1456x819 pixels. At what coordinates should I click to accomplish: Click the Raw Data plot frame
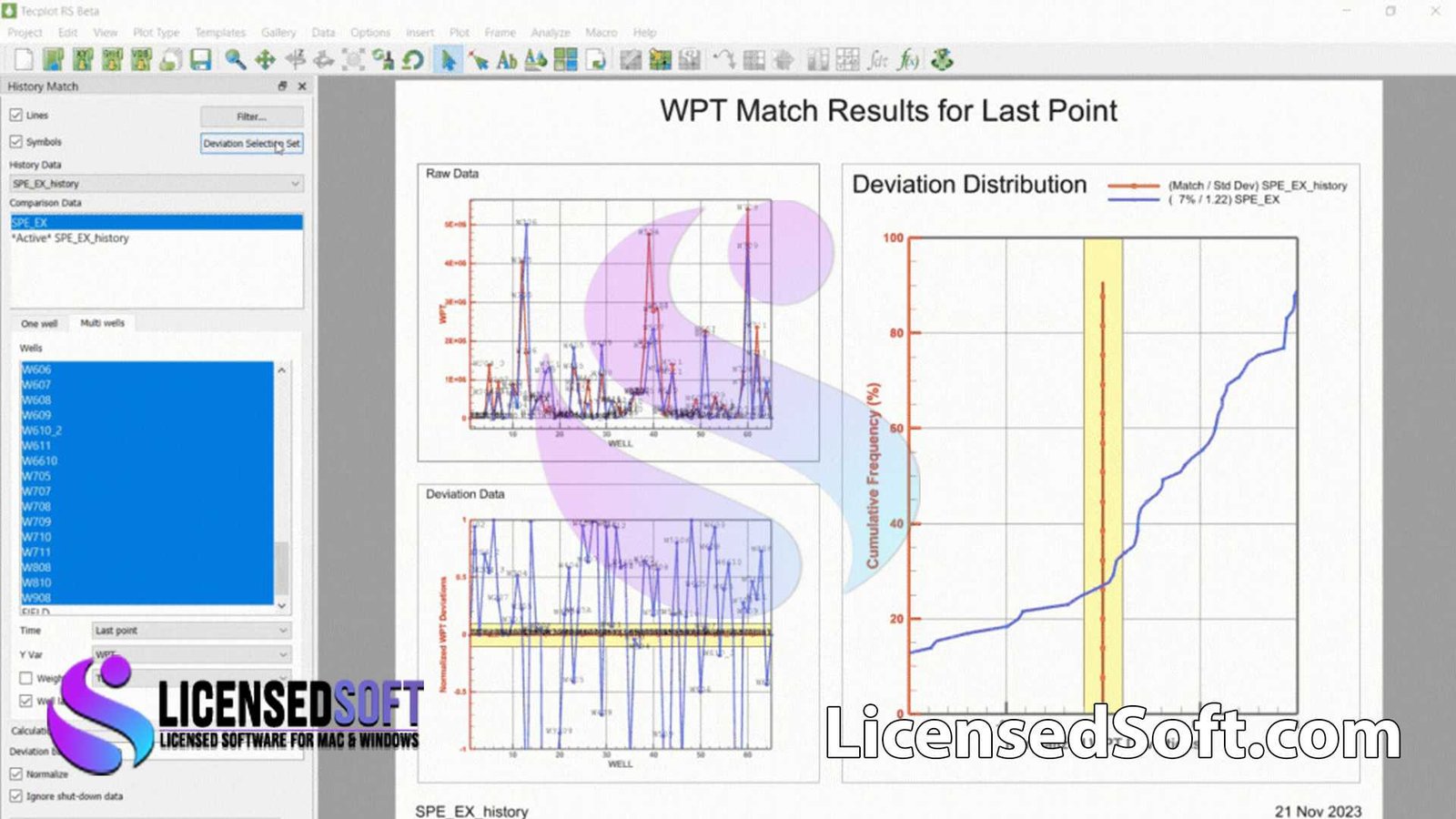[x=618, y=312]
